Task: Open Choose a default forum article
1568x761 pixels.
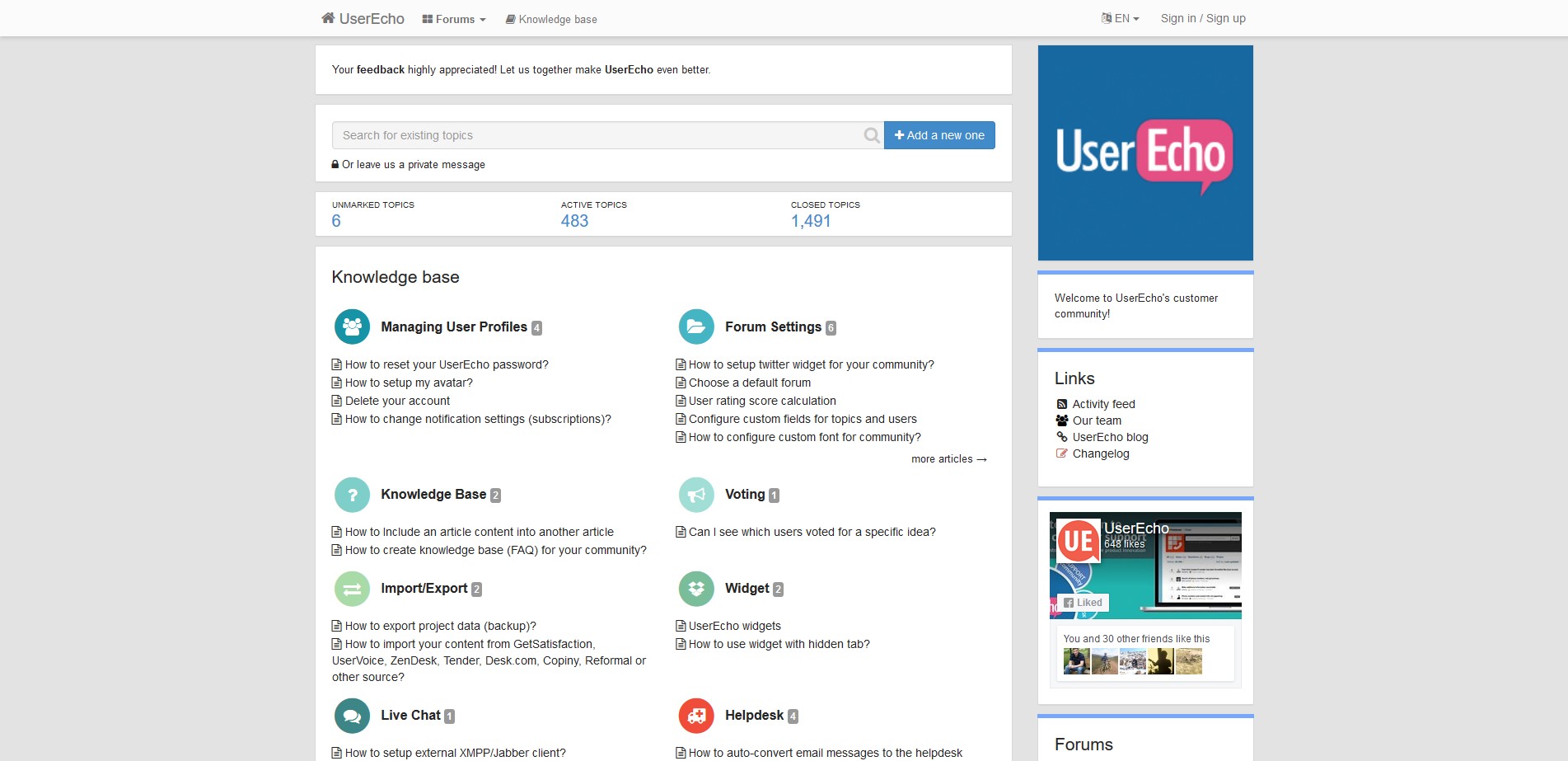Action: coord(750,383)
